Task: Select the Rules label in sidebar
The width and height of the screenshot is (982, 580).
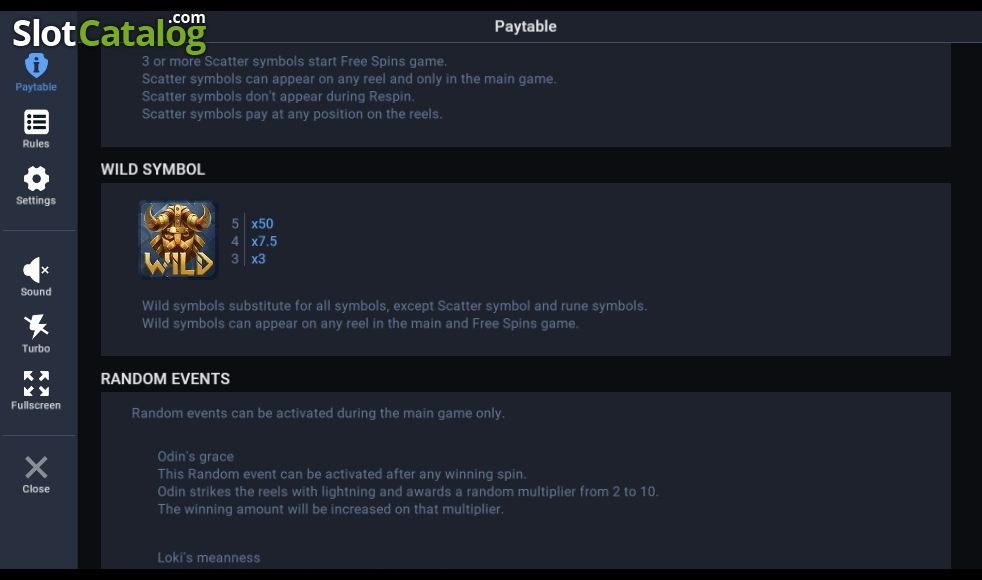Action: pos(36,143)
